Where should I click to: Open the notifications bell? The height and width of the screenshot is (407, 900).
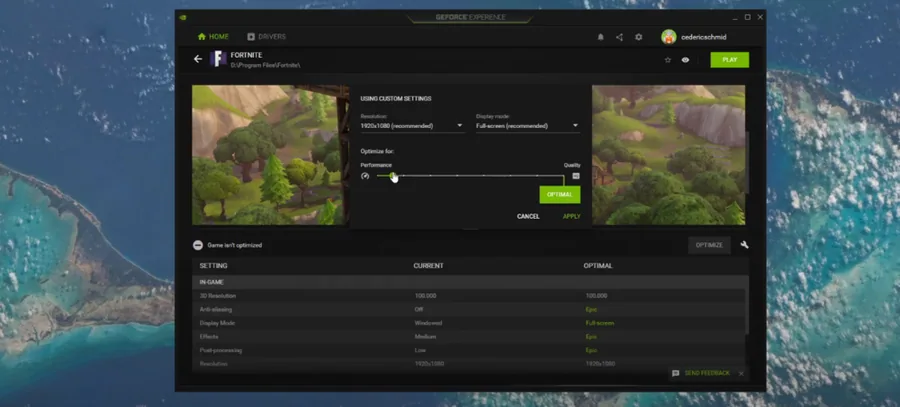point(600,37)
